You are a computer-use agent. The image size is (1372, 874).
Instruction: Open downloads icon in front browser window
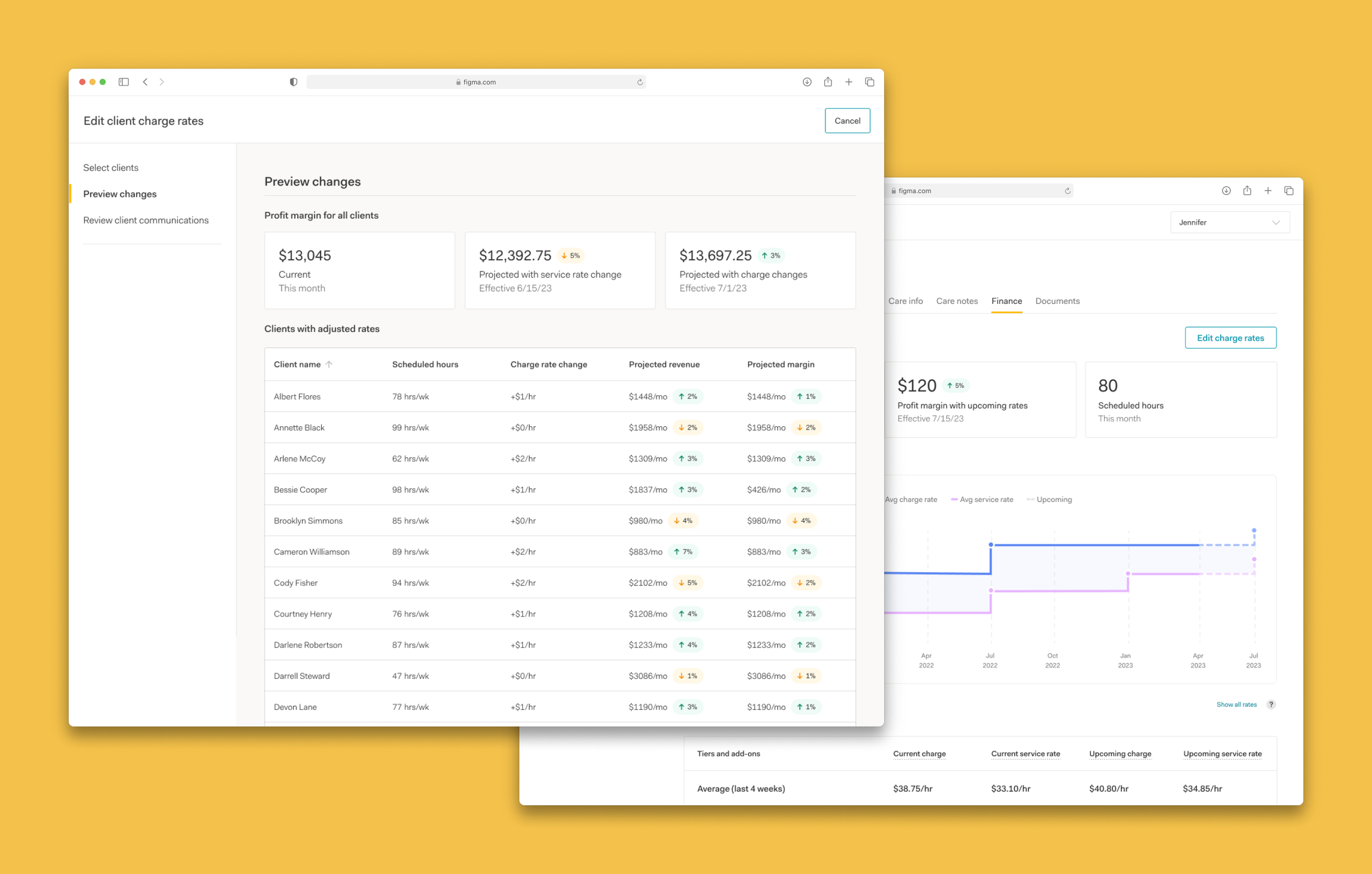point(807,82)
